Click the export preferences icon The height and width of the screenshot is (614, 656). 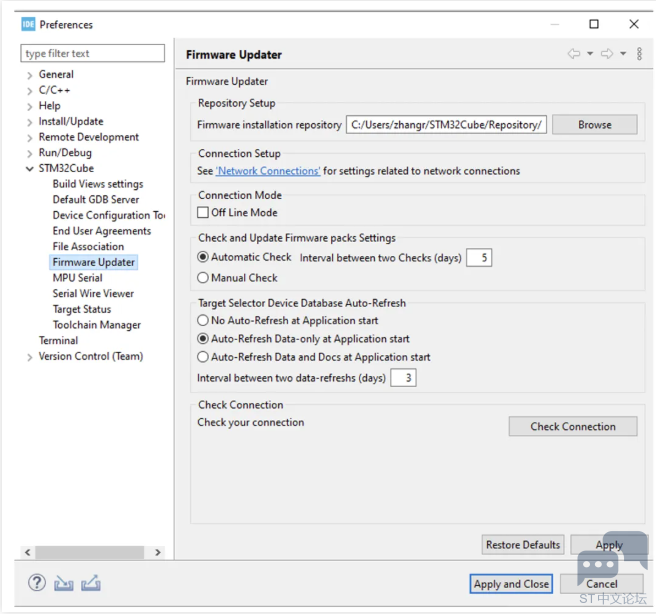pyautogui.click(x=91, y=583)
